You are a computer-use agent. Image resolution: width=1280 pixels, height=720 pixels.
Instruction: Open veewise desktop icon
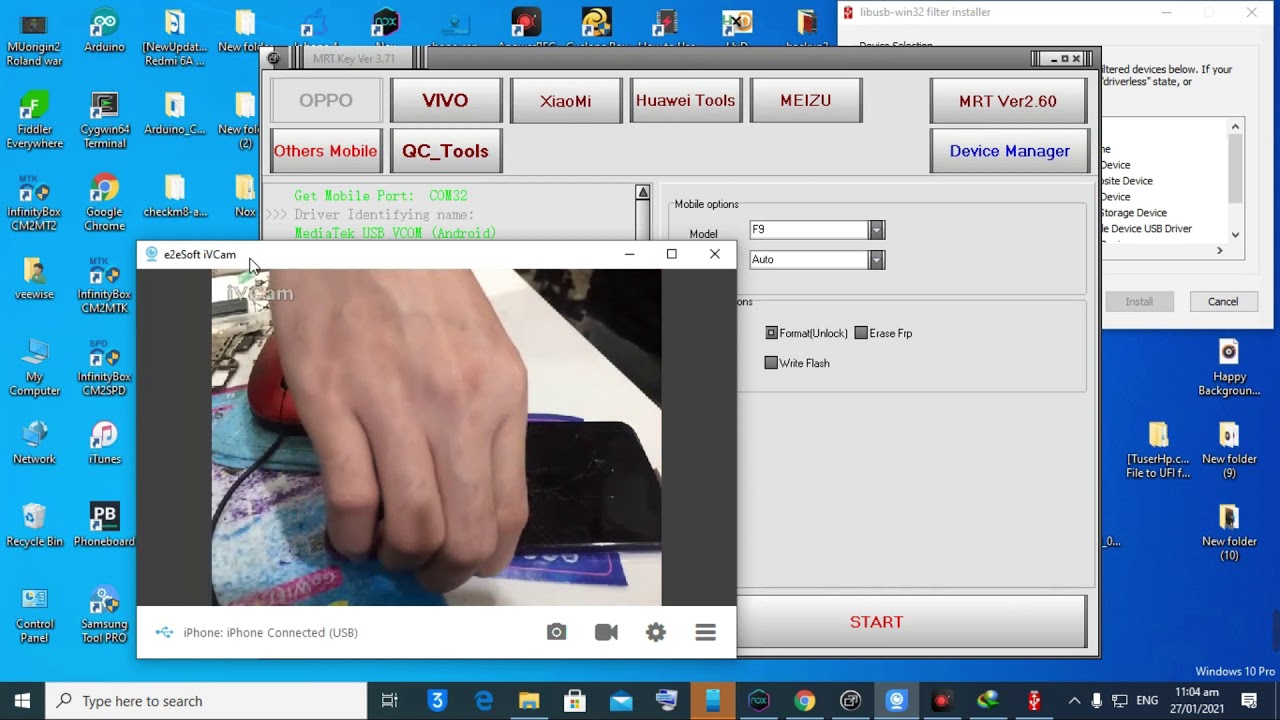(x=34, y=279)
